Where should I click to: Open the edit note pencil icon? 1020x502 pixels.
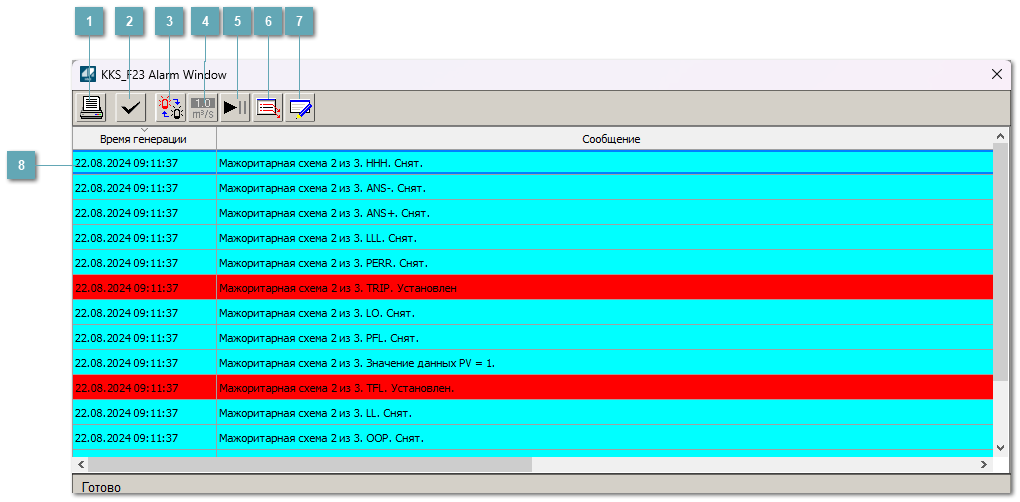click(x=300, y=107)
